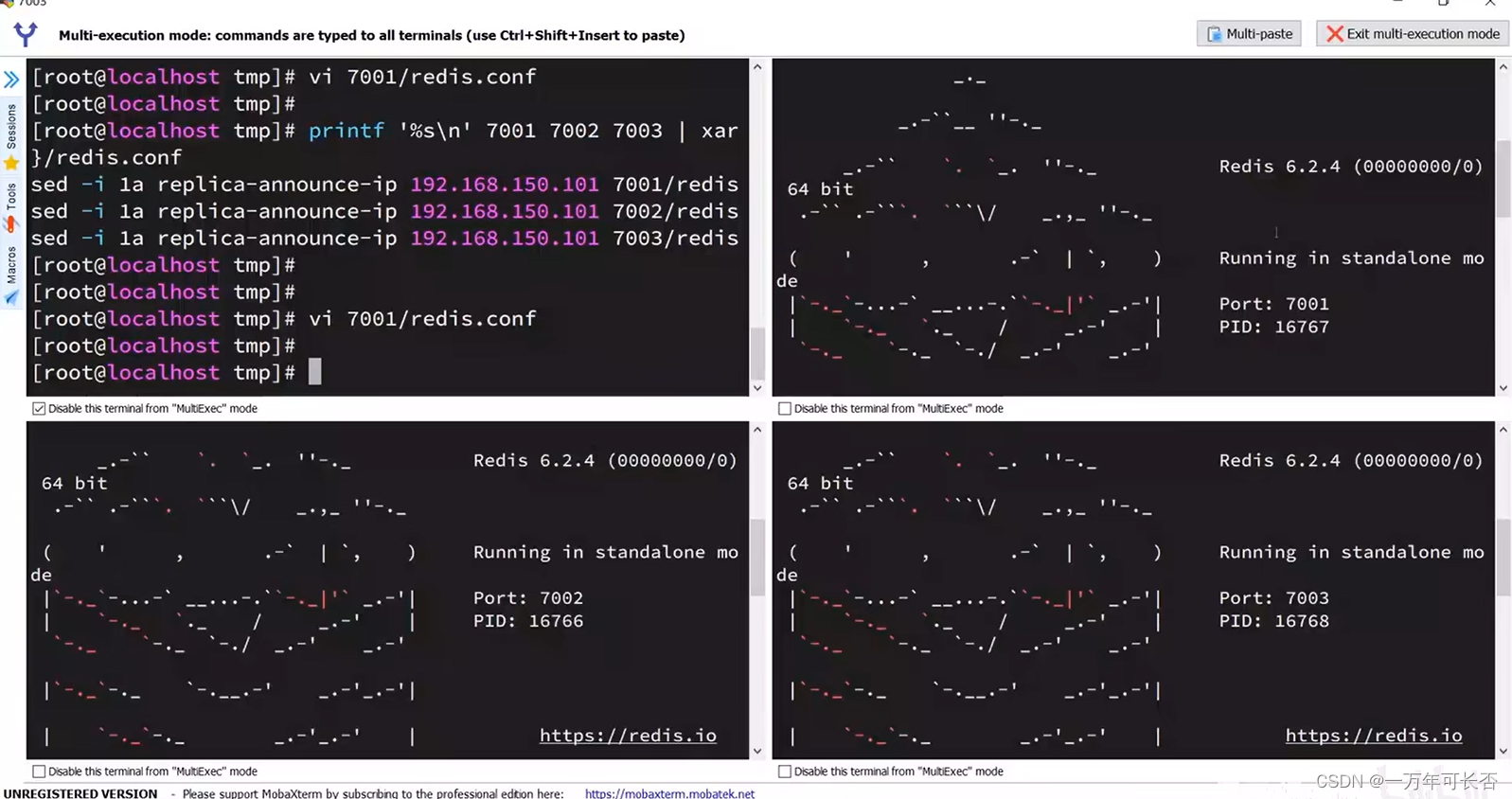
Task: Click scroll-up arrow of Port 7003 terminal
Action: [1503, 430]
